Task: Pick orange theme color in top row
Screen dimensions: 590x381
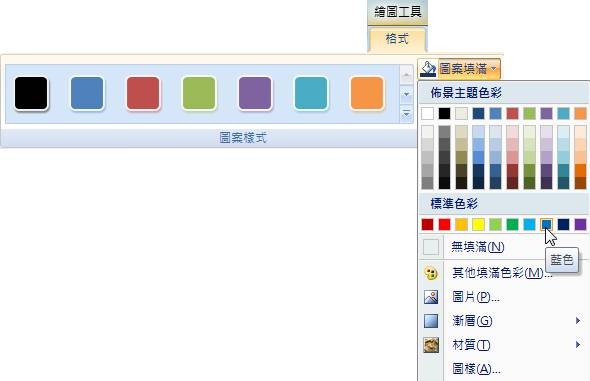Action: [x=581, y=113]
